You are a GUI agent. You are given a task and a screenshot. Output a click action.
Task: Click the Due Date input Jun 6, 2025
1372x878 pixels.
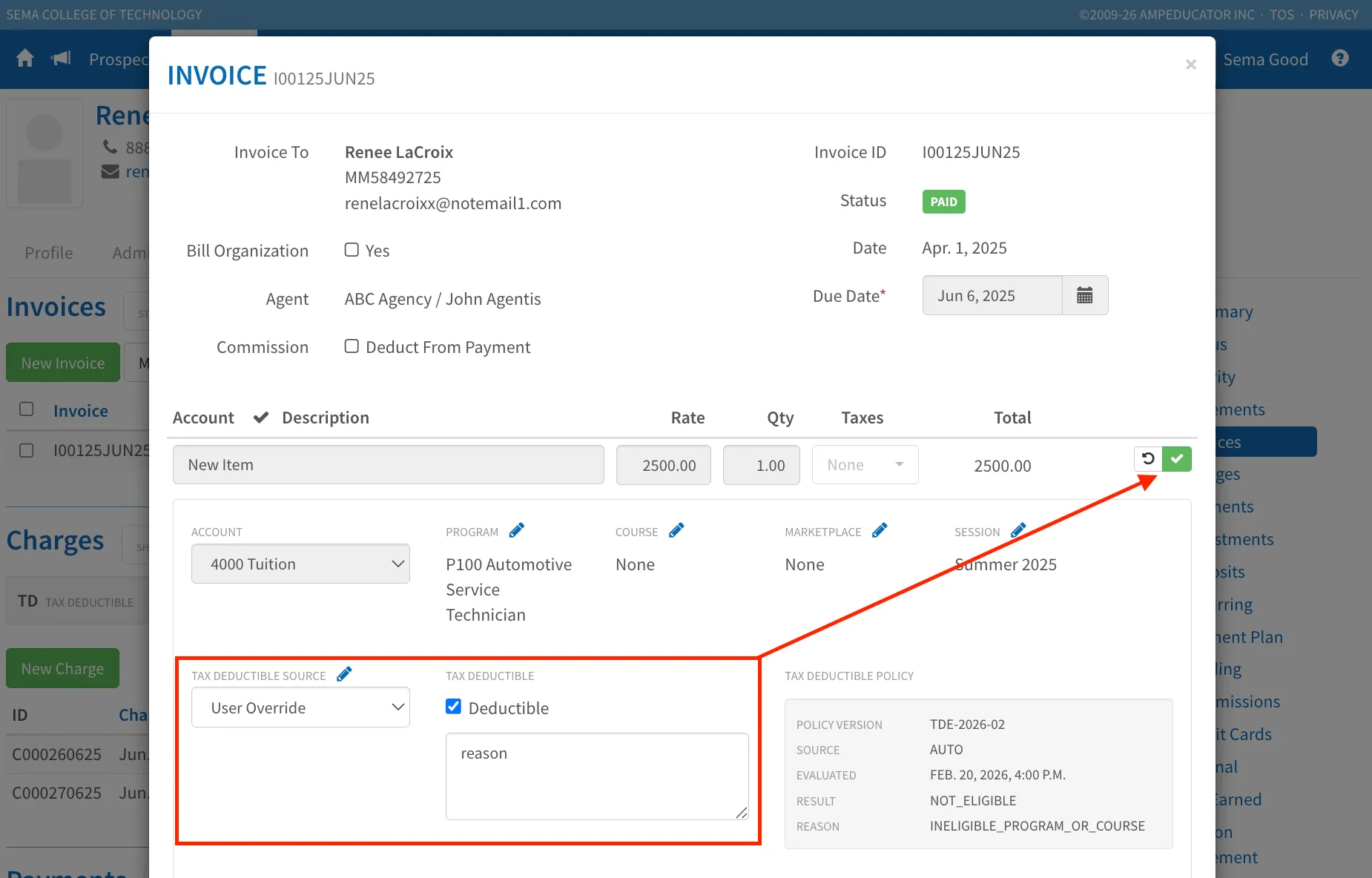coord(992,295)
